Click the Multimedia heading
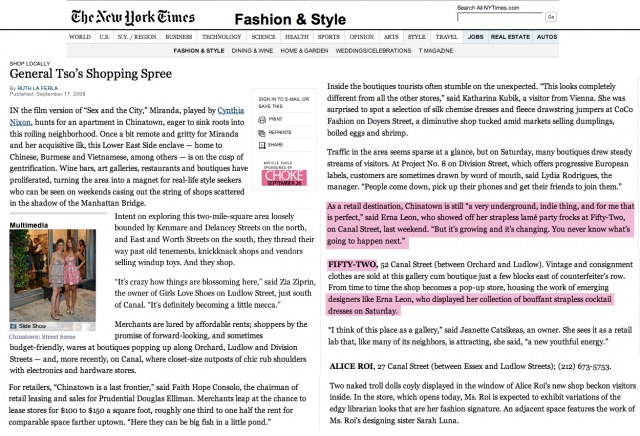 coord(29,225)
